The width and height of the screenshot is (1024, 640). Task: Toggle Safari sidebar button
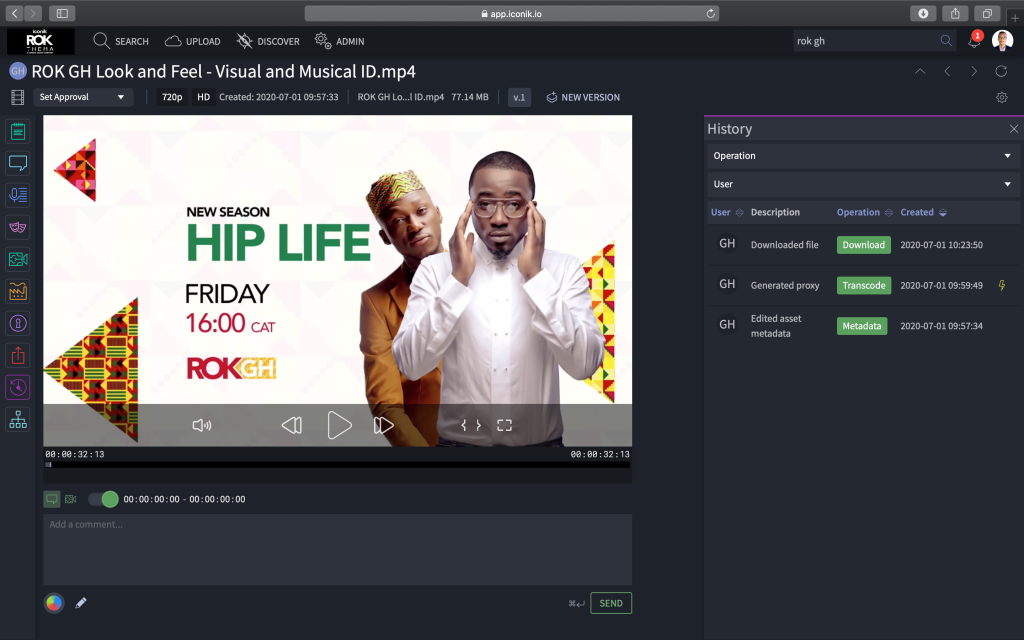click(62, 13)
